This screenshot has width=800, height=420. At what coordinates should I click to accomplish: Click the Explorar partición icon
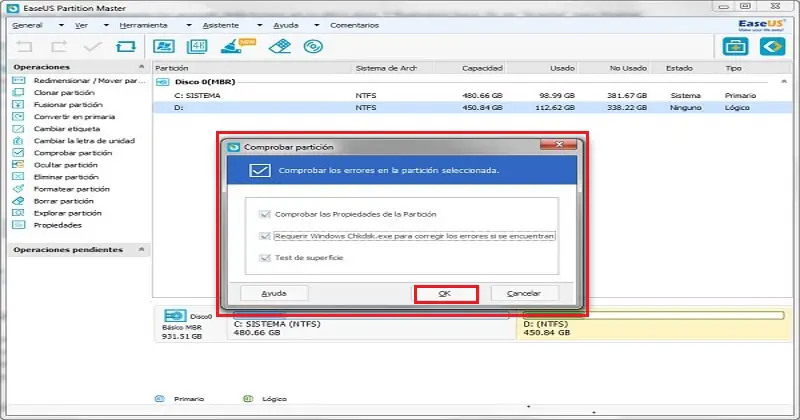pos(18,213)
